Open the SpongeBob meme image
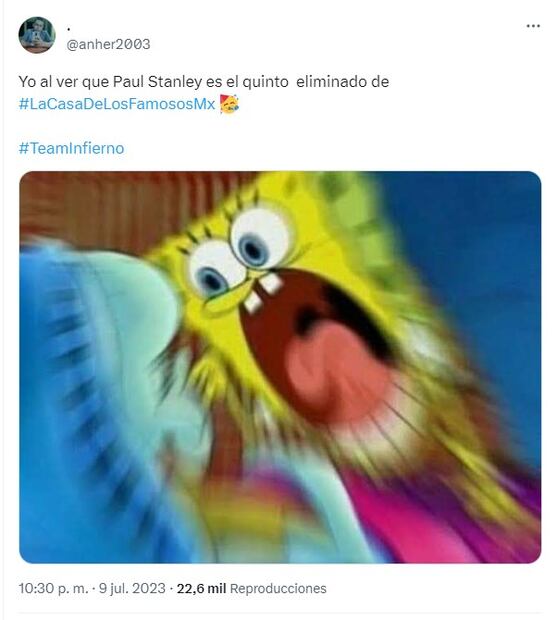 [x=280, y=367]
